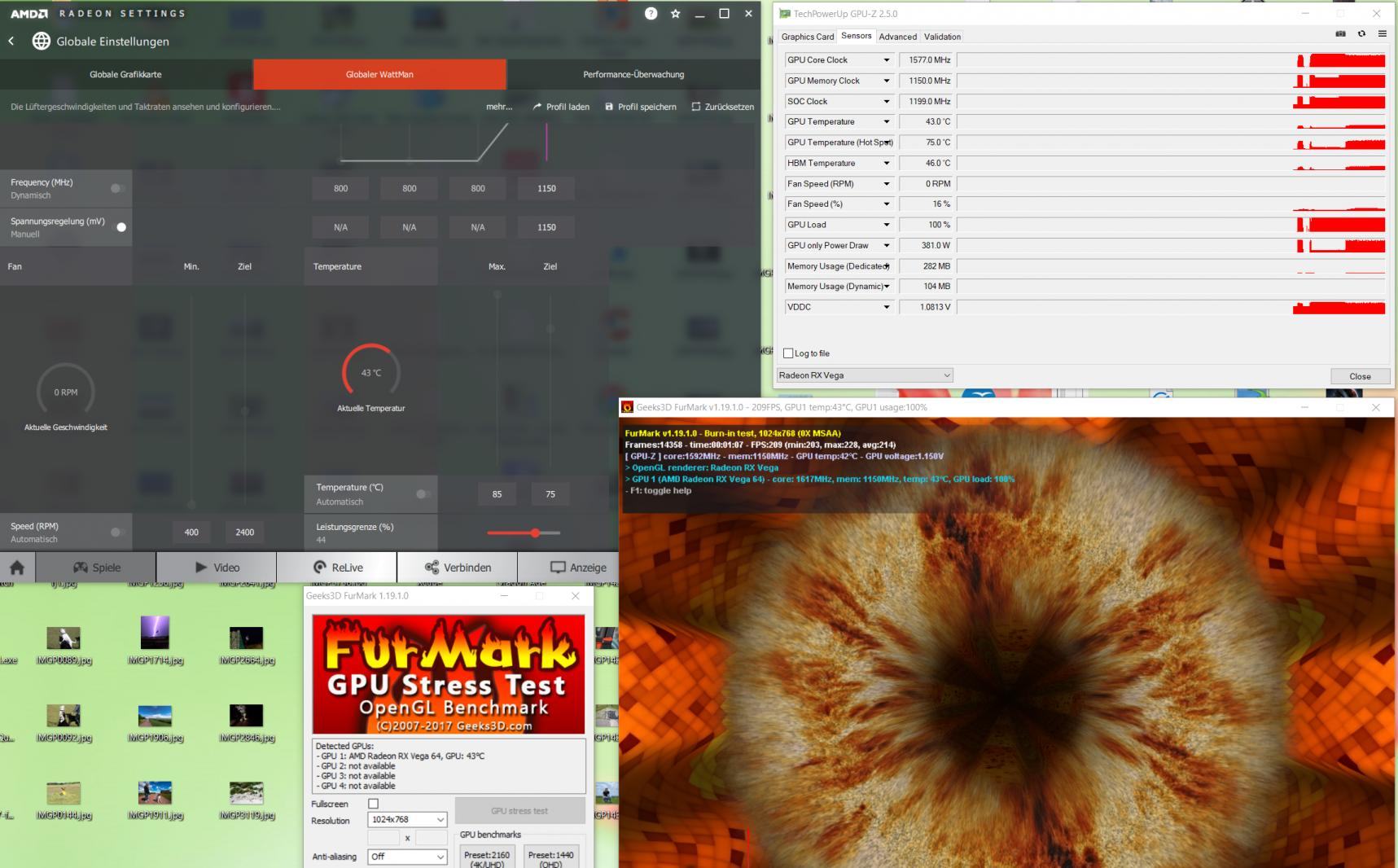Viewport: 1398px width, 868px height.
Task: Open Radeon RX Vega device selector
Action: pos(864,375)
